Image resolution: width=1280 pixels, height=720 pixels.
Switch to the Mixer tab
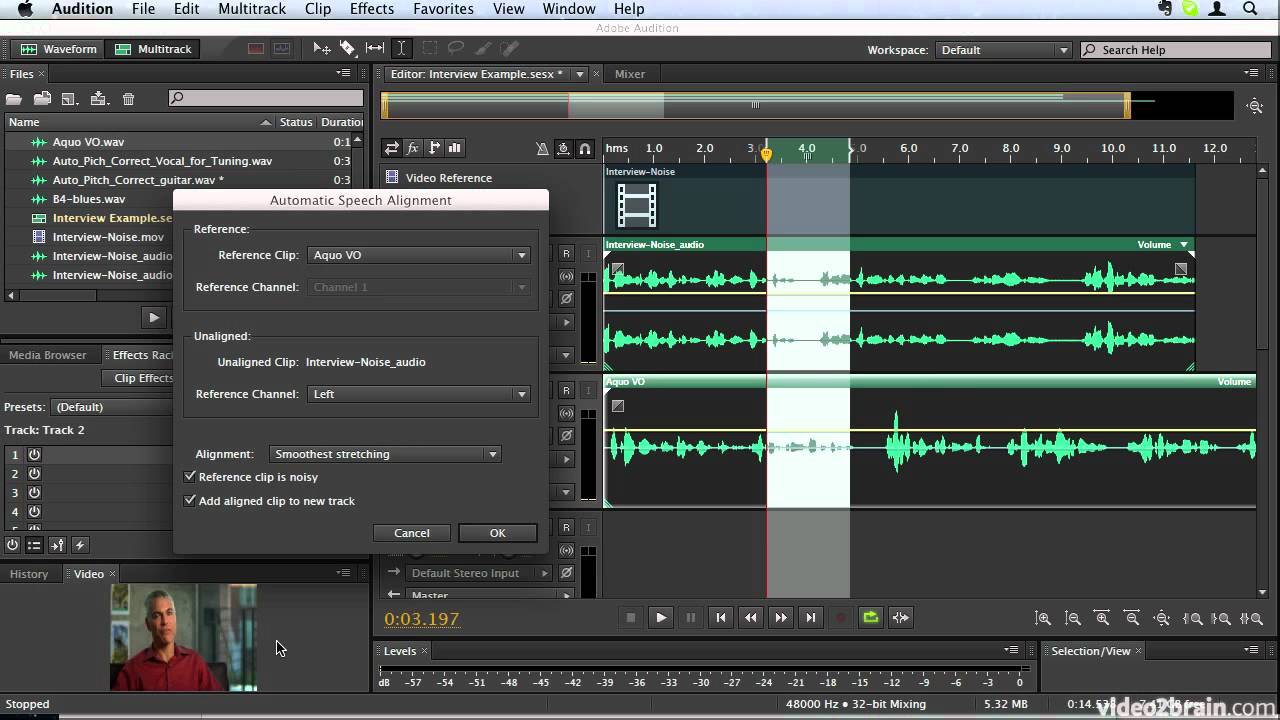tap(629, 74)
